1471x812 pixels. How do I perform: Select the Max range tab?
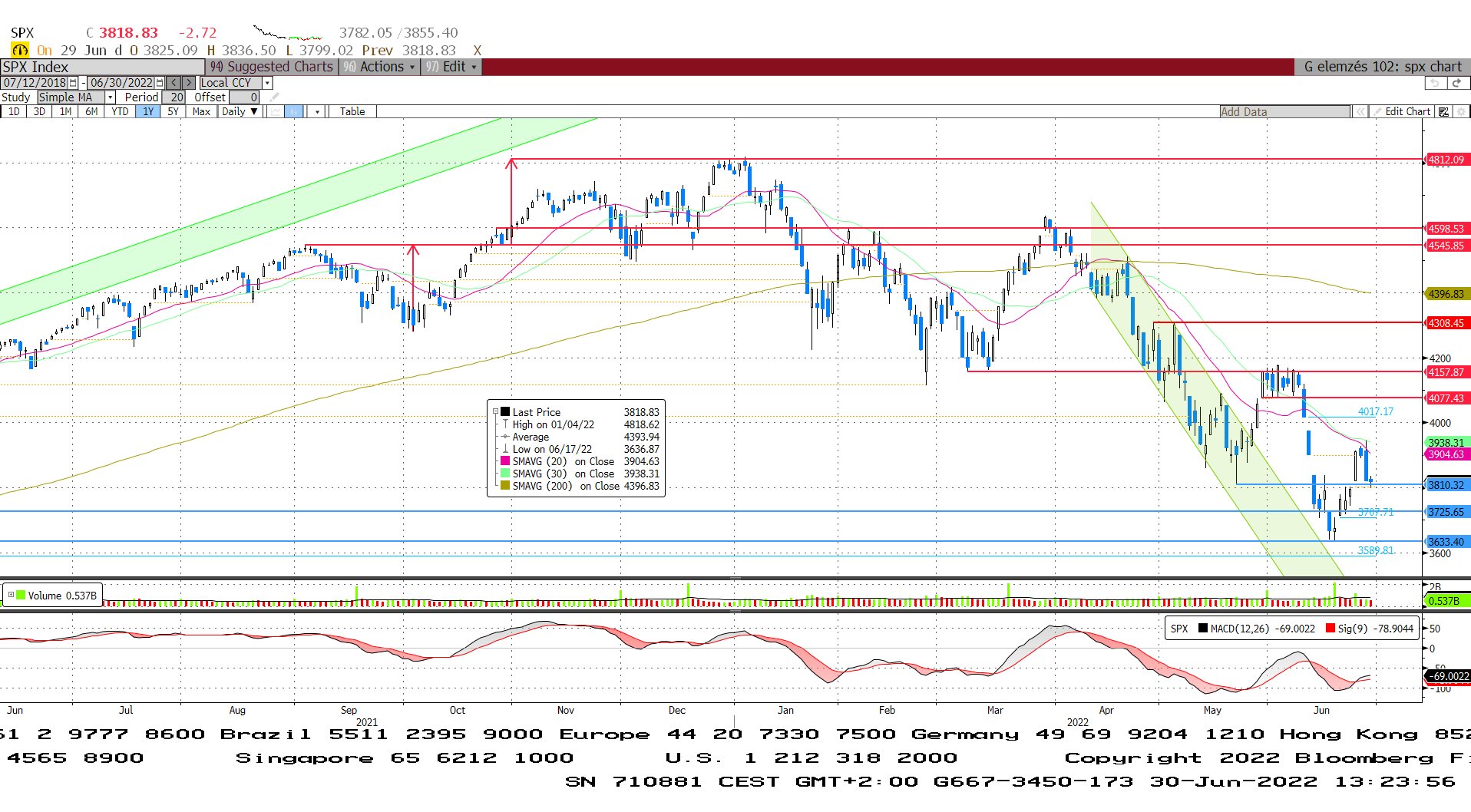pos(201,111)
